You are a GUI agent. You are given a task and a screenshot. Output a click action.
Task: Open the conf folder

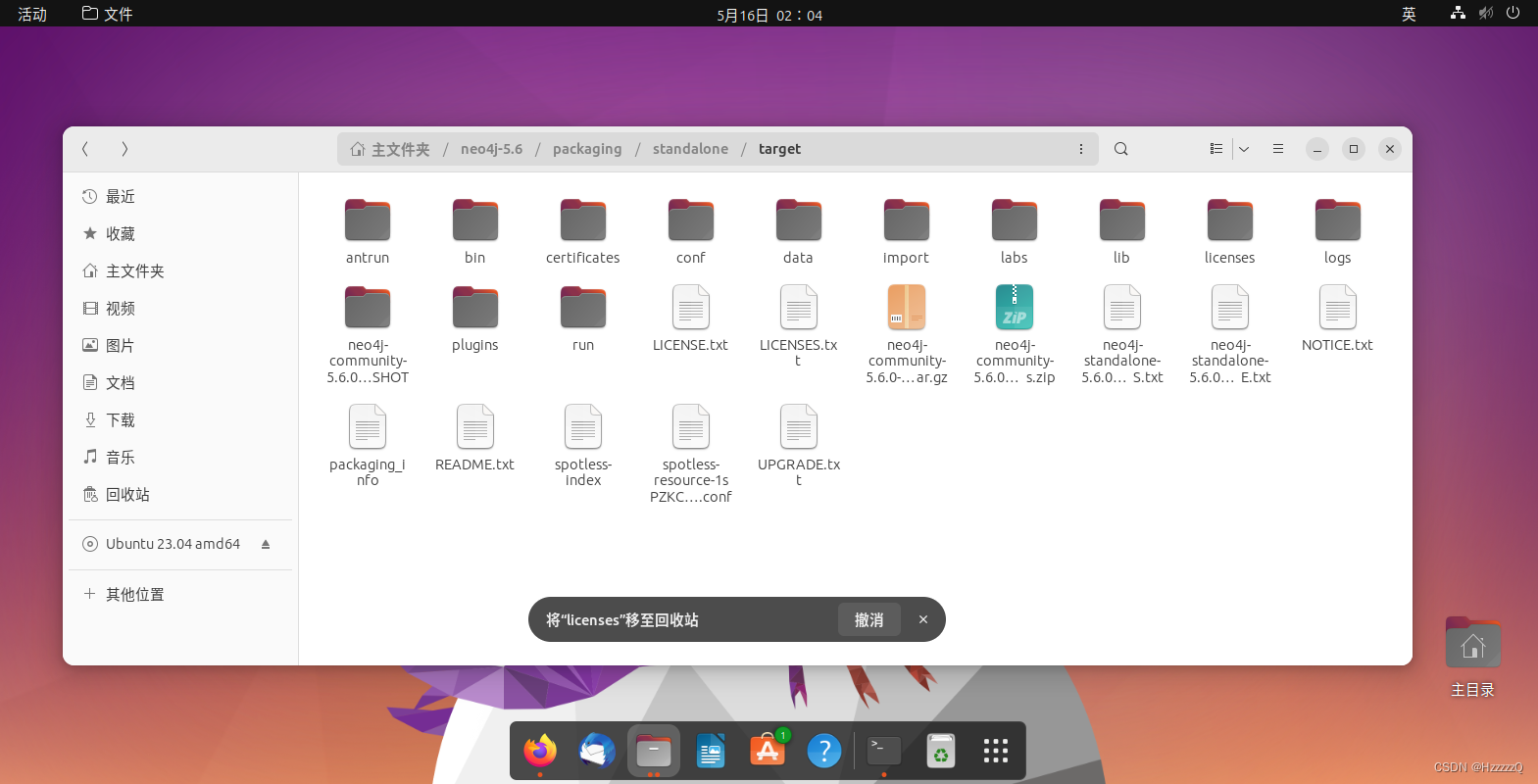tap(691, 231)
